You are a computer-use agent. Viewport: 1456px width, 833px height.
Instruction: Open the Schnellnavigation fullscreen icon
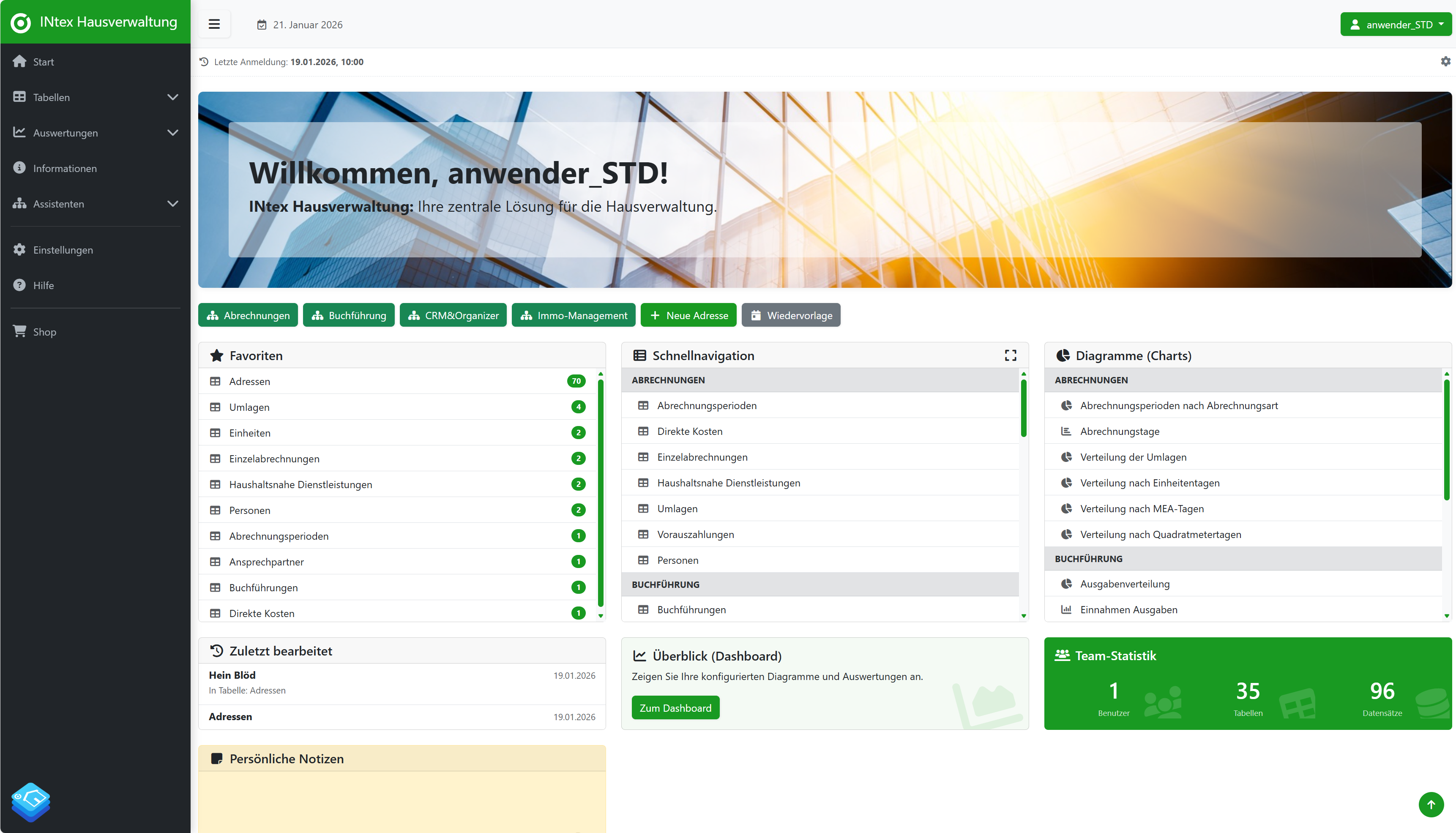pyautogui.click(x=1011, y=355)
